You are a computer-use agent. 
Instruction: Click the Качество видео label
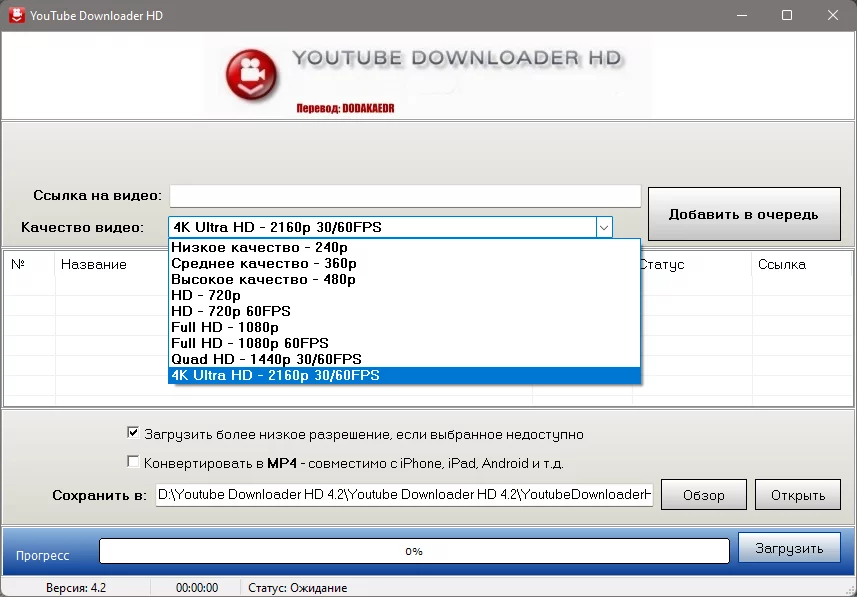click(x=83, y=227)
